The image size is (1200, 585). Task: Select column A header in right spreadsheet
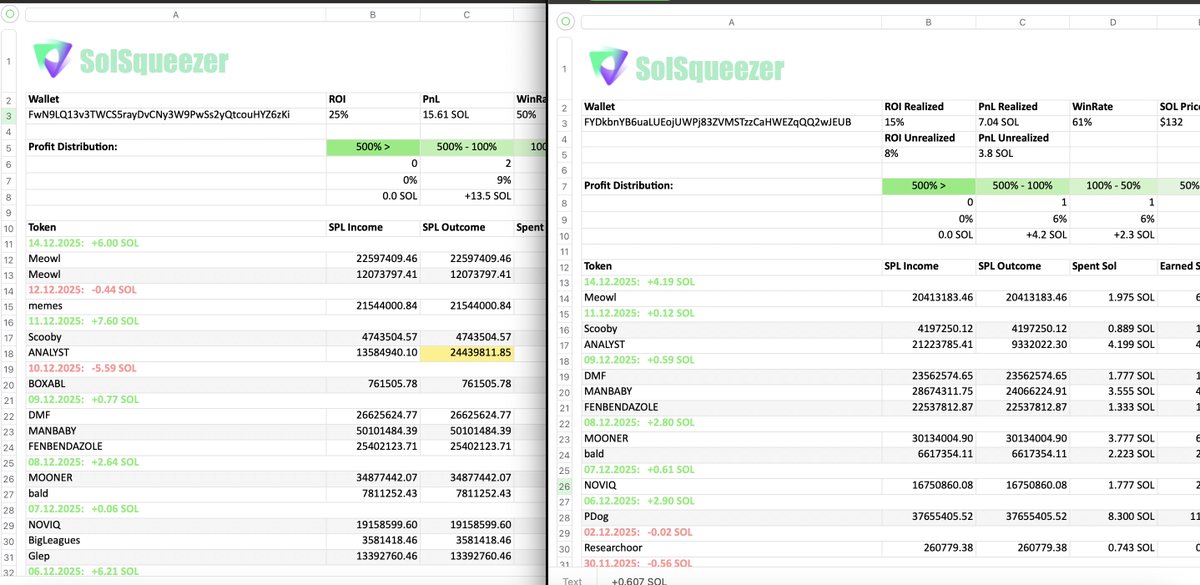731,21
